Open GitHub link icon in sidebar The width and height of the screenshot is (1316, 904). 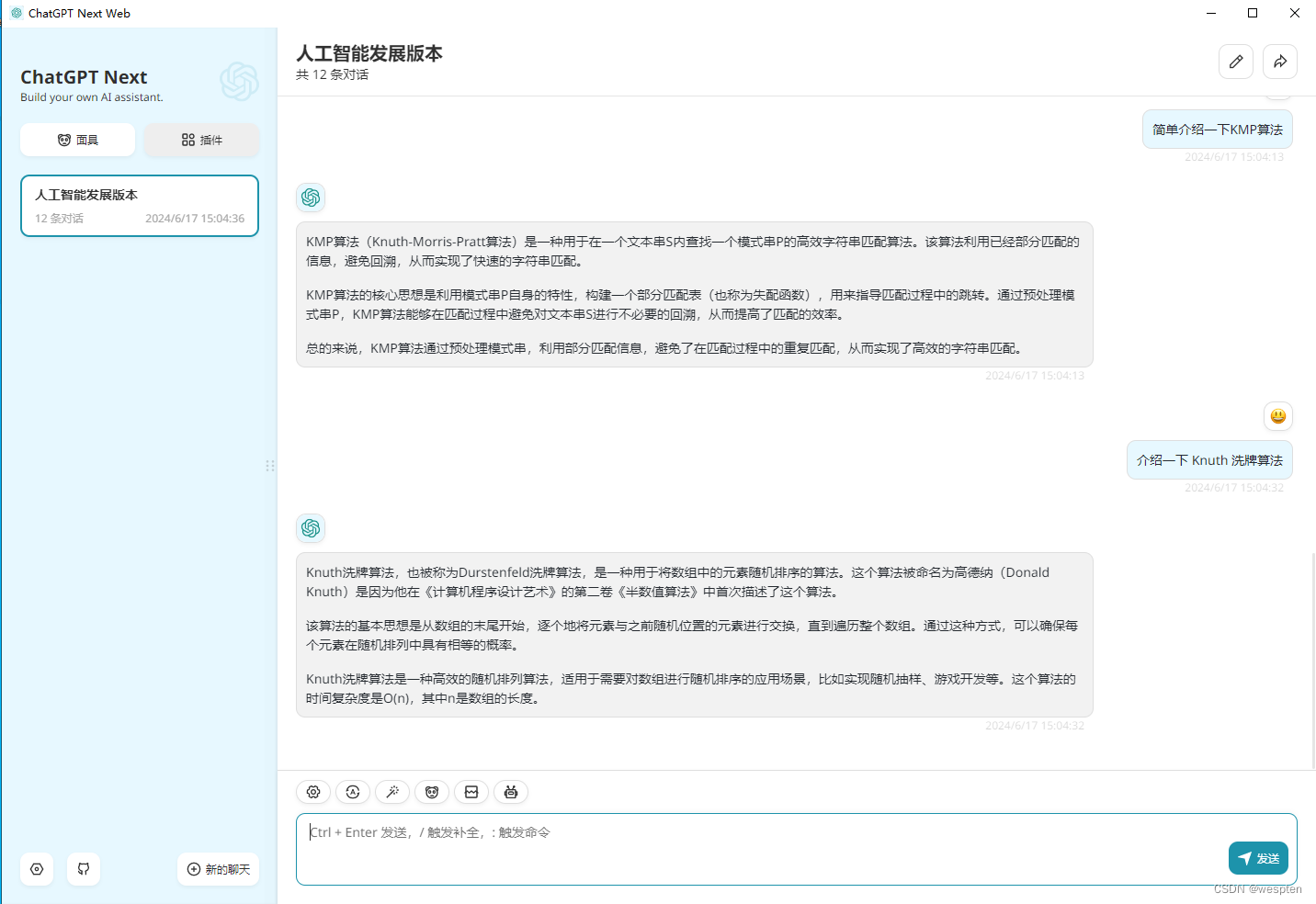click(84, 869)
